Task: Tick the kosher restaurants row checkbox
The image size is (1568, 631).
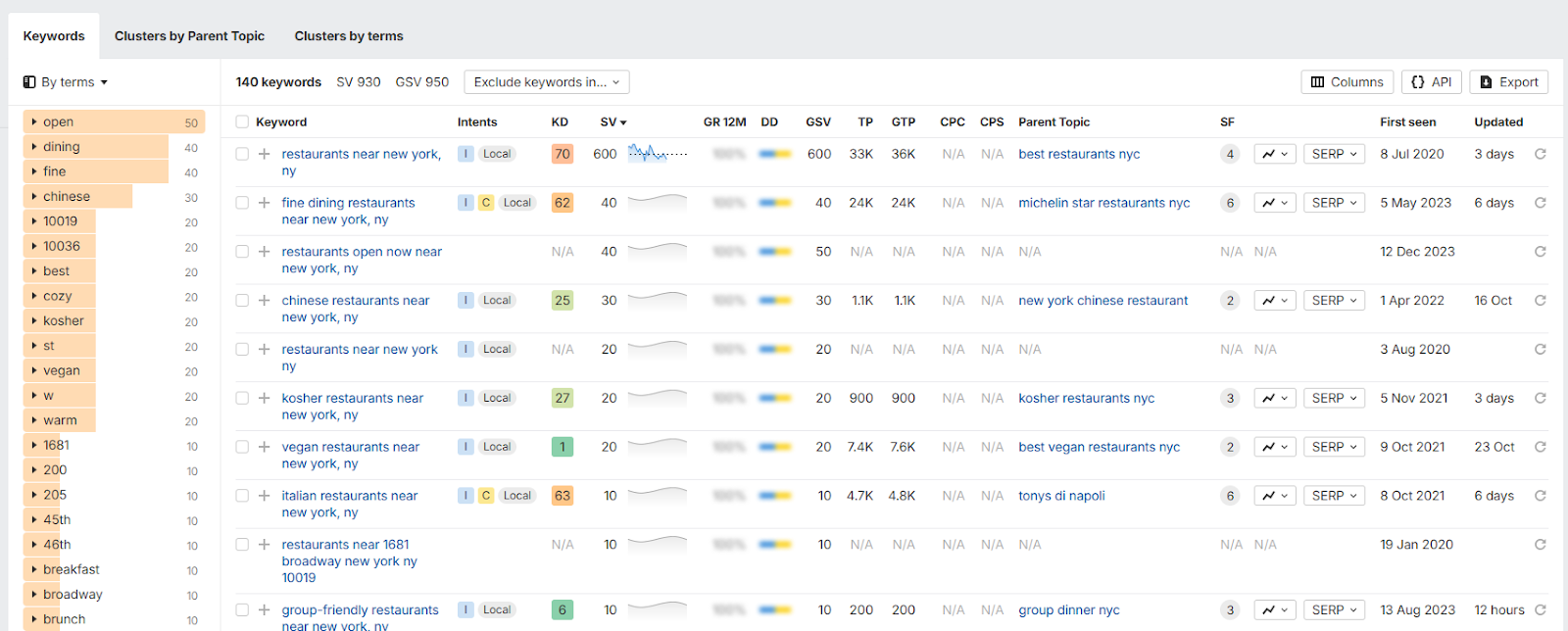Action: point(242,398)
